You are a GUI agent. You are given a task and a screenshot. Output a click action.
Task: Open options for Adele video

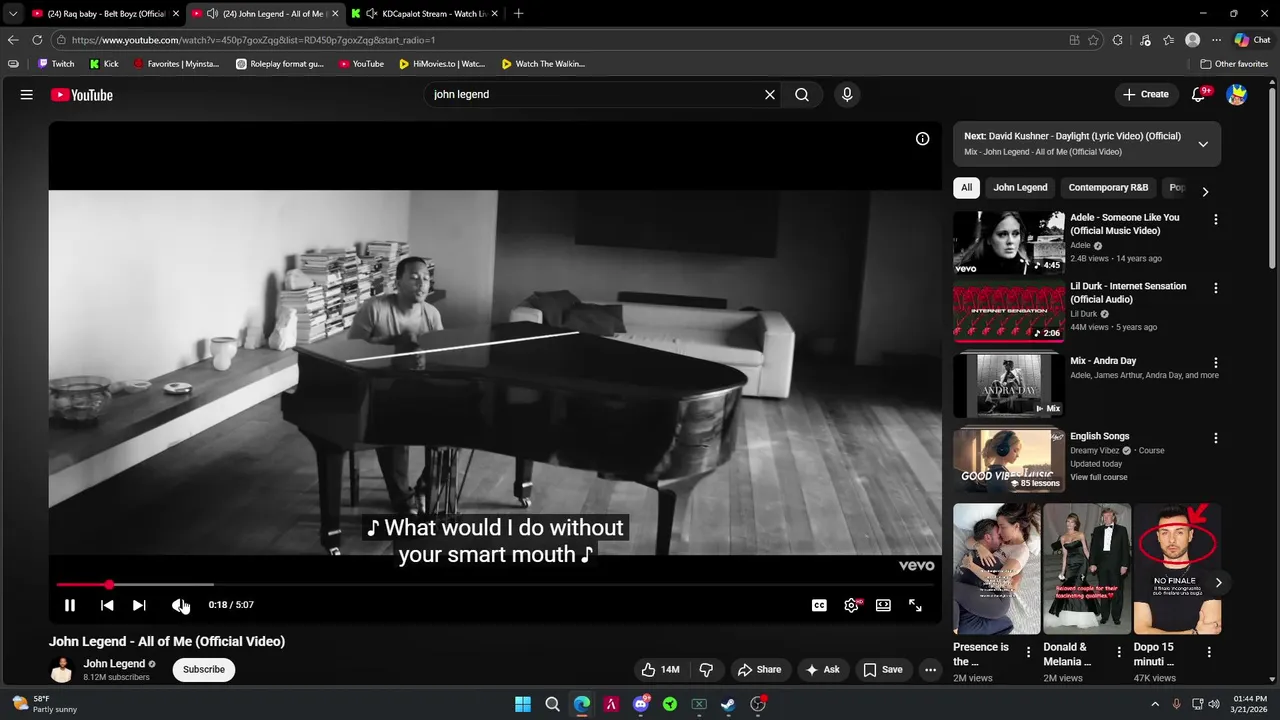click(x=1216, y=220)
